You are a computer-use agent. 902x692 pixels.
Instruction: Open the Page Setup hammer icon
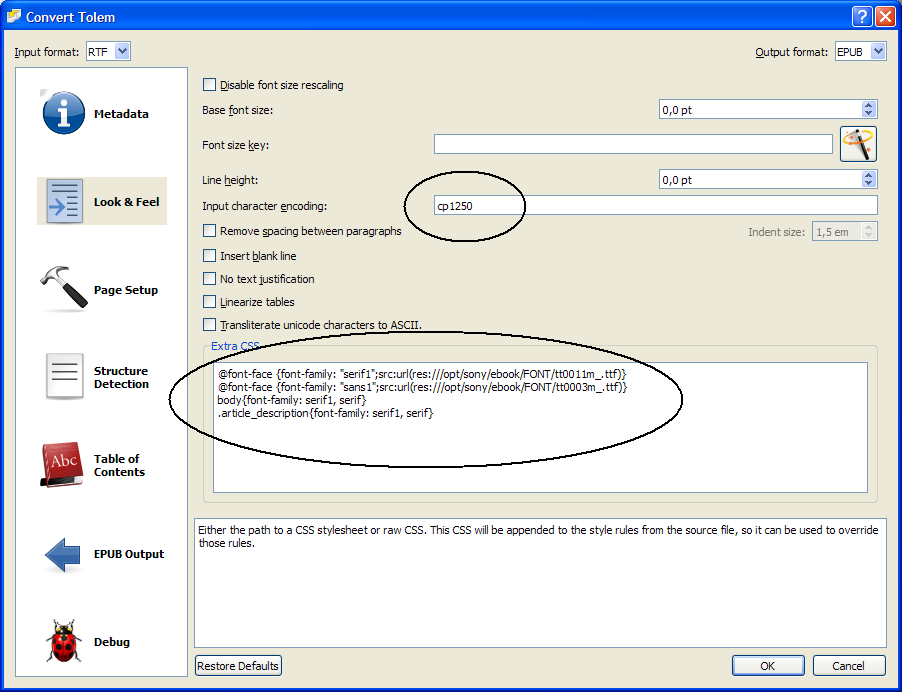pos(64,287)
